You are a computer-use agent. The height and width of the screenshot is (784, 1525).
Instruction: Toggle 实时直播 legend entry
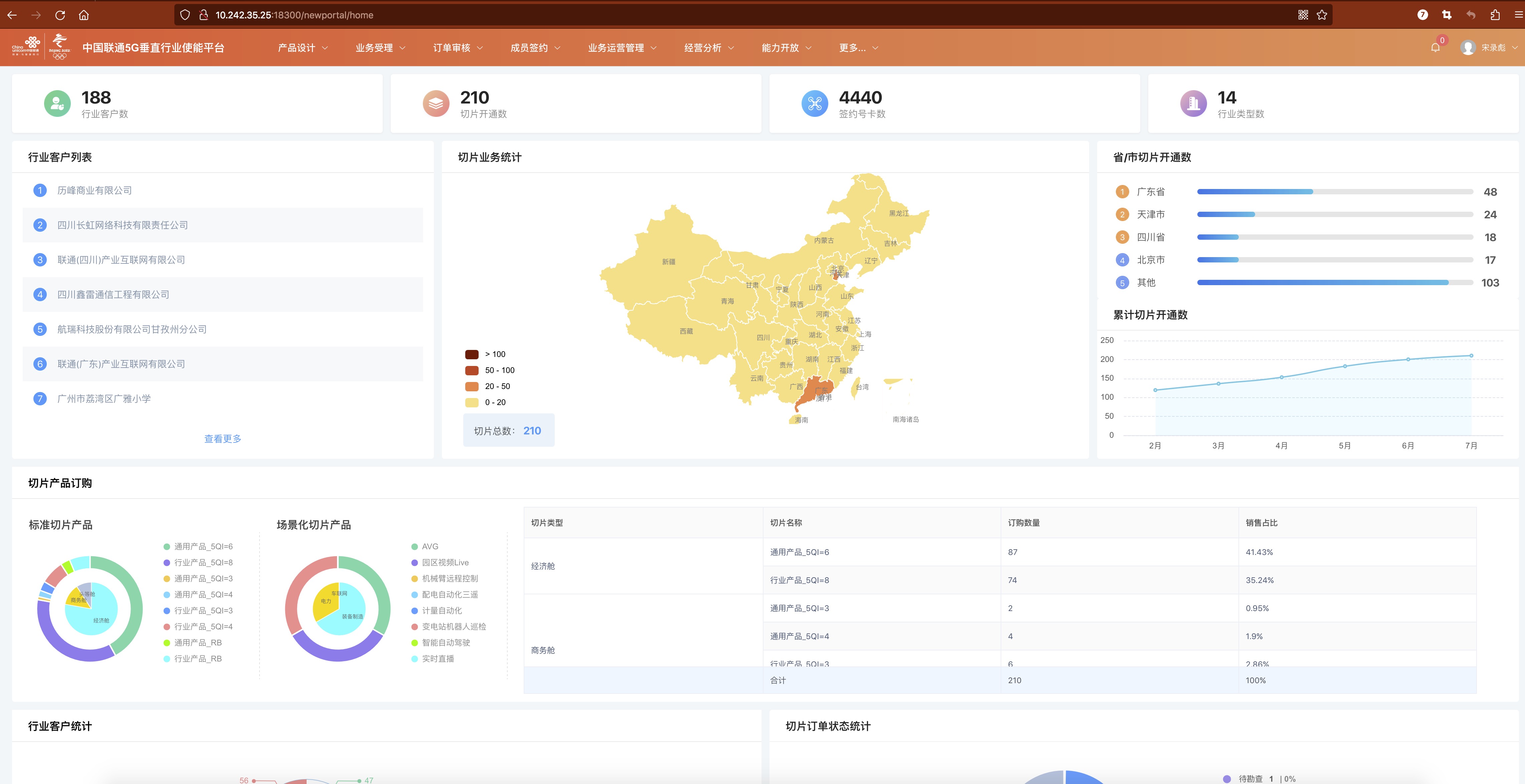coord(433,658)
